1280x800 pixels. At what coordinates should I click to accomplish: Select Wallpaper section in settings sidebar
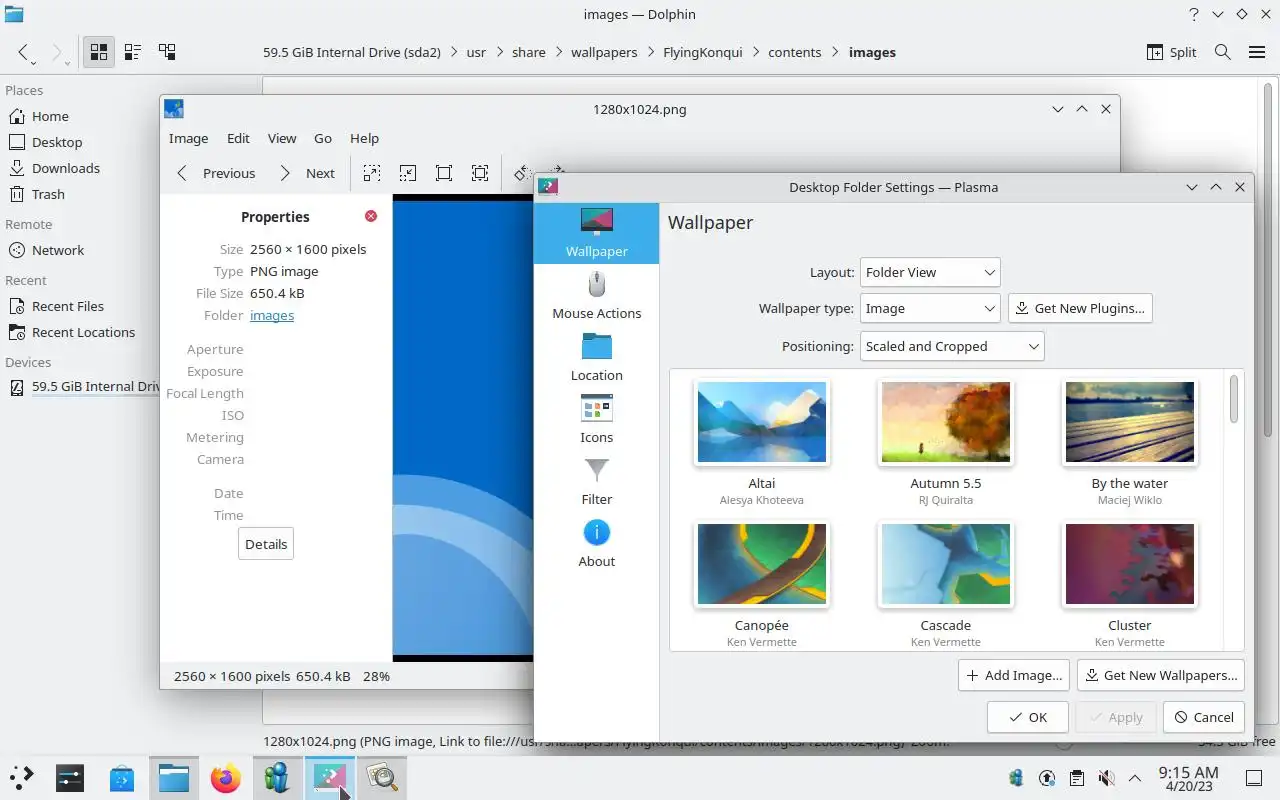click(x=597, y=233)
